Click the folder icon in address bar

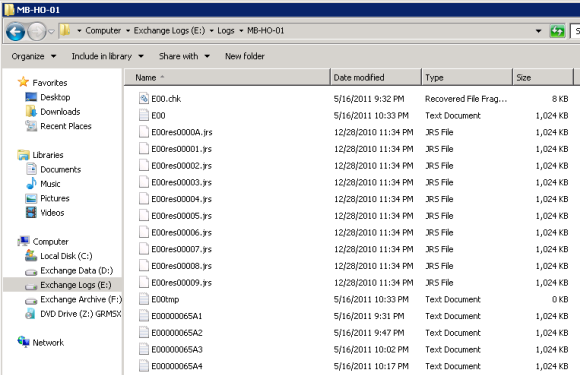pos(65,30)
